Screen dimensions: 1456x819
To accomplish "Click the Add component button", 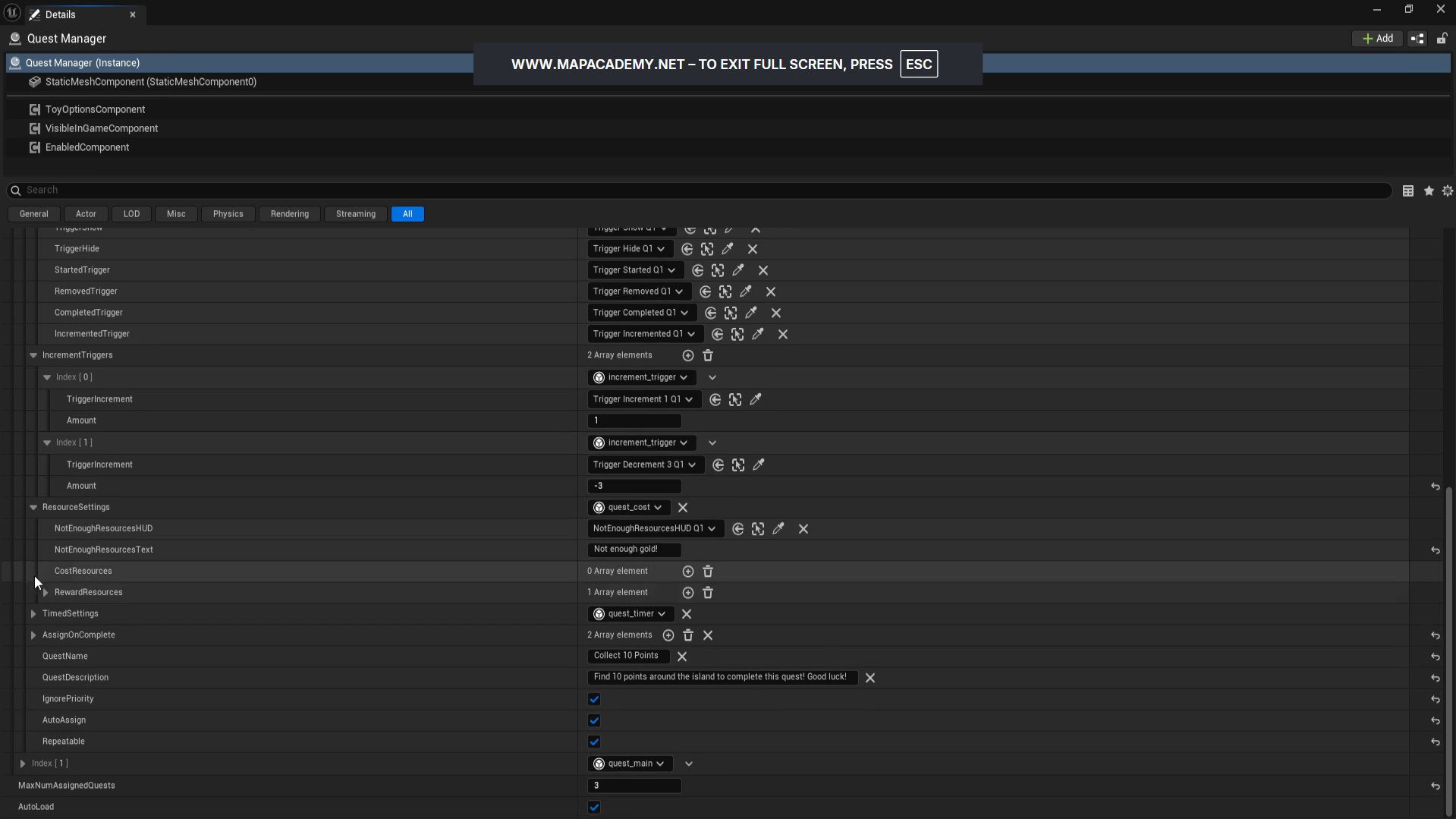I will coord(1377,39).
